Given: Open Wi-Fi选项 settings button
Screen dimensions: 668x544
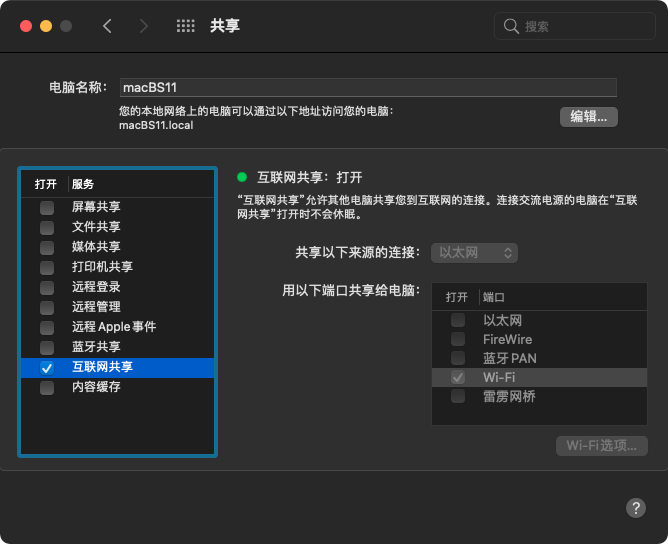Looking at the screenshot, I should 601,445.
